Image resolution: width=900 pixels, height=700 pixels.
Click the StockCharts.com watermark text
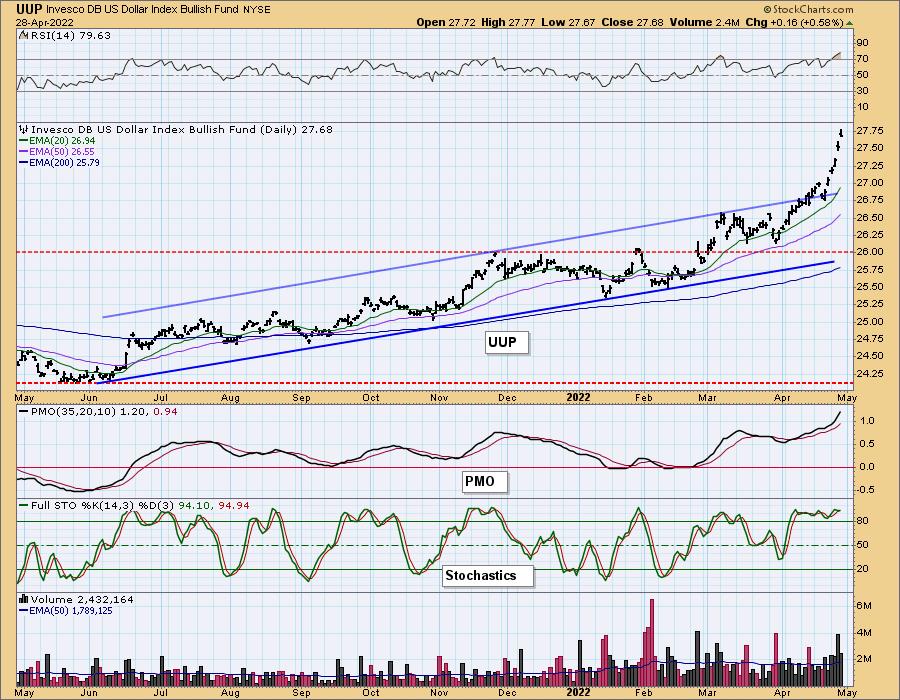(x=808, y=9)
